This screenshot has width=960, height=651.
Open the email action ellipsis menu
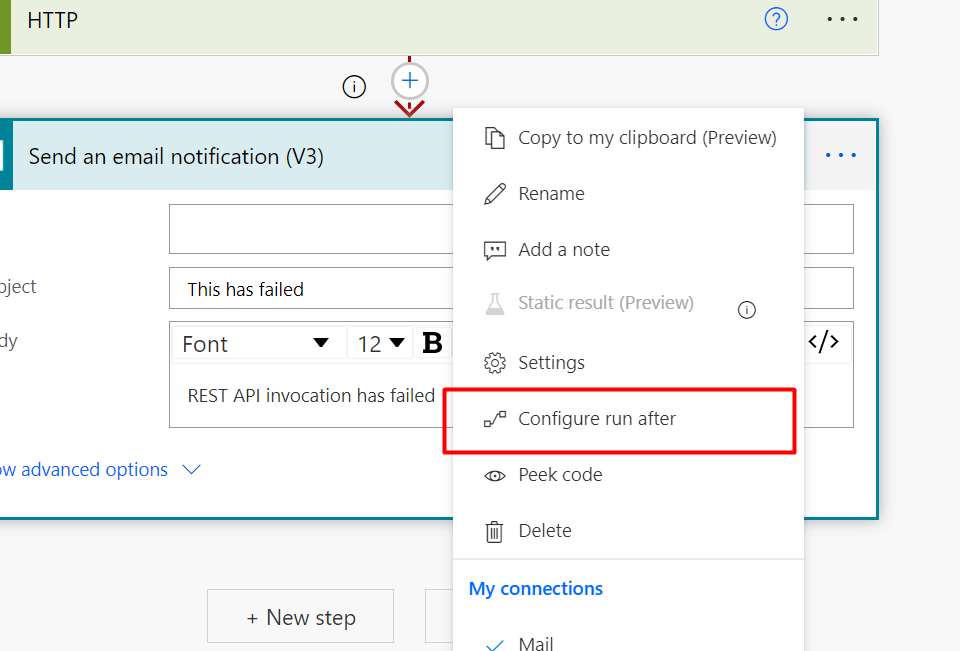[841, 155]
